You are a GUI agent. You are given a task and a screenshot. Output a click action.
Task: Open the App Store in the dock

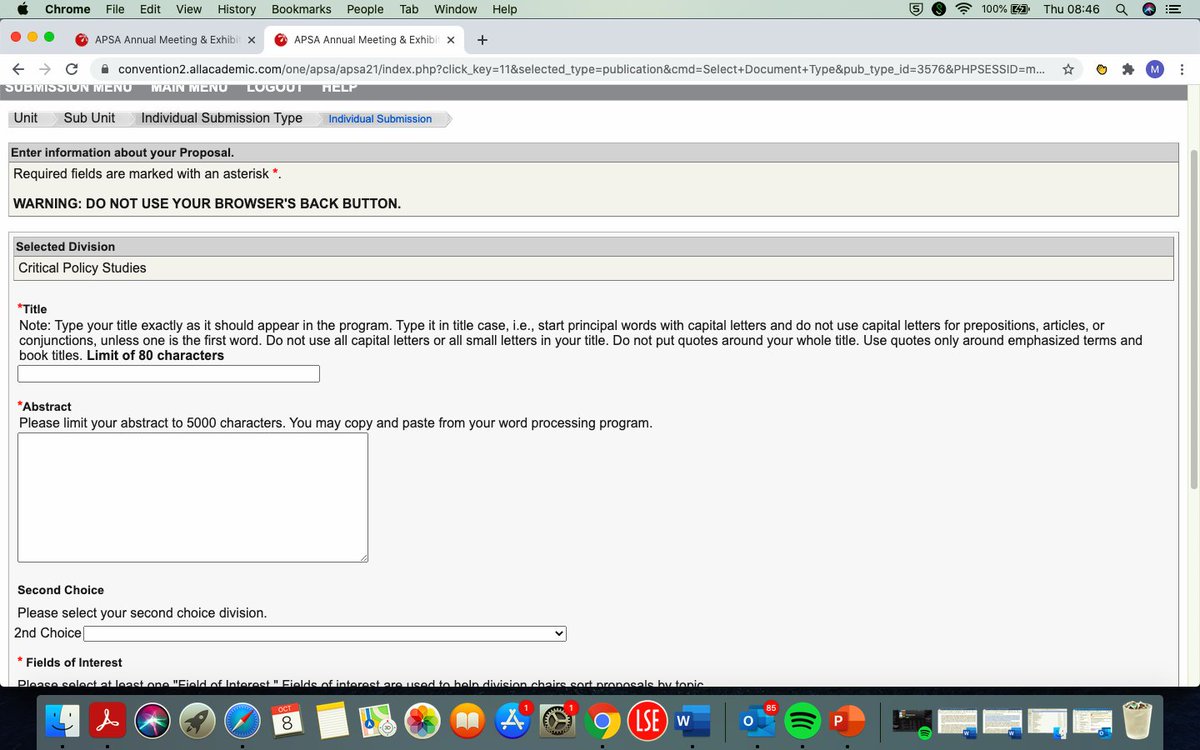click(x=512, y=721)
